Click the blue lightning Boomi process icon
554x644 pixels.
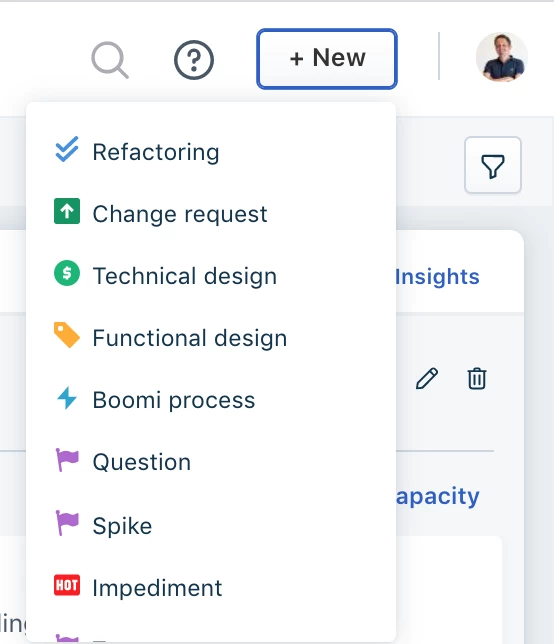67,398
